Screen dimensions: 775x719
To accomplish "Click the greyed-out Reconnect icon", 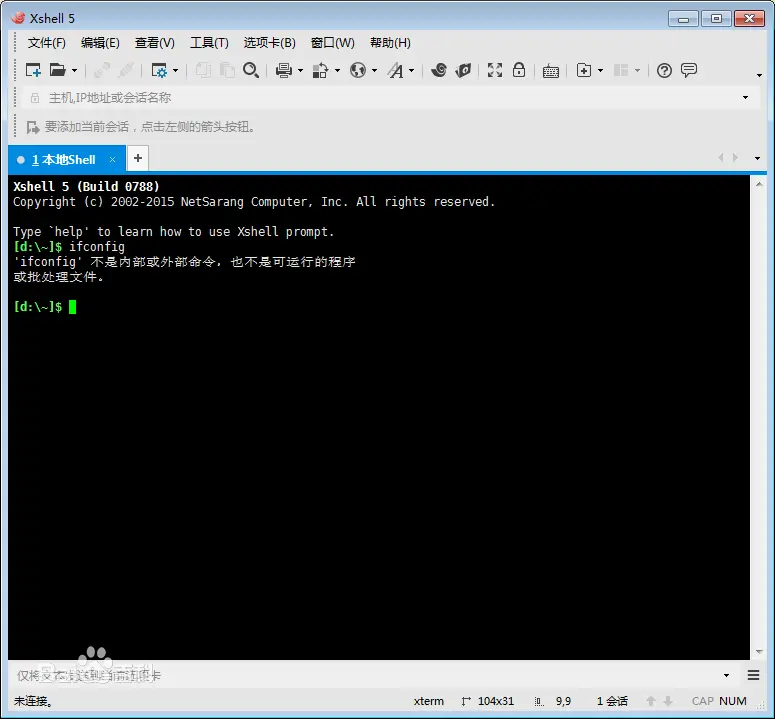I will click(126, 70).
